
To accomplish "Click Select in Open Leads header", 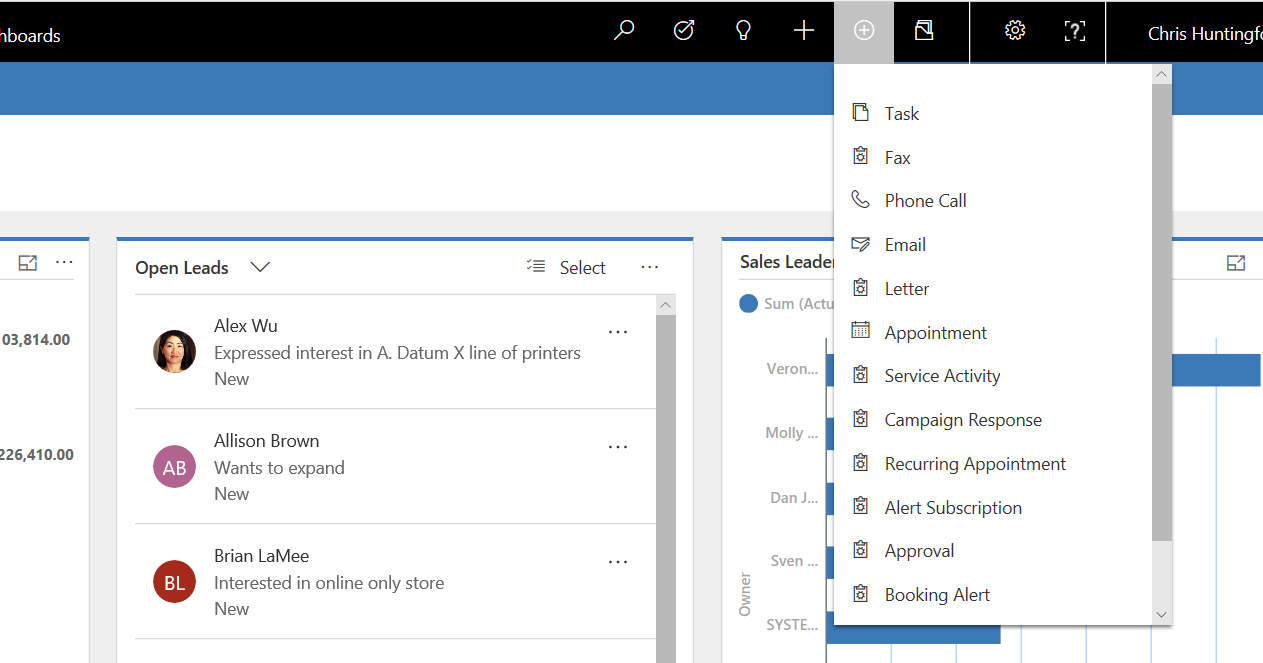I will [x=567, y=267].
